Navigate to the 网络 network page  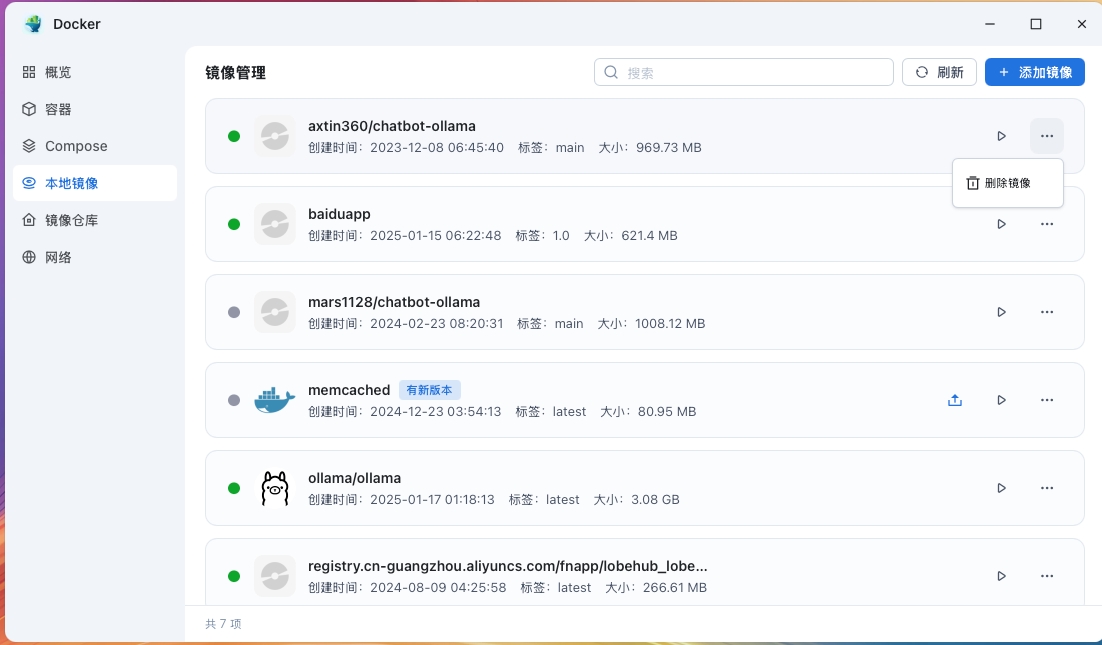pos(95,257)
